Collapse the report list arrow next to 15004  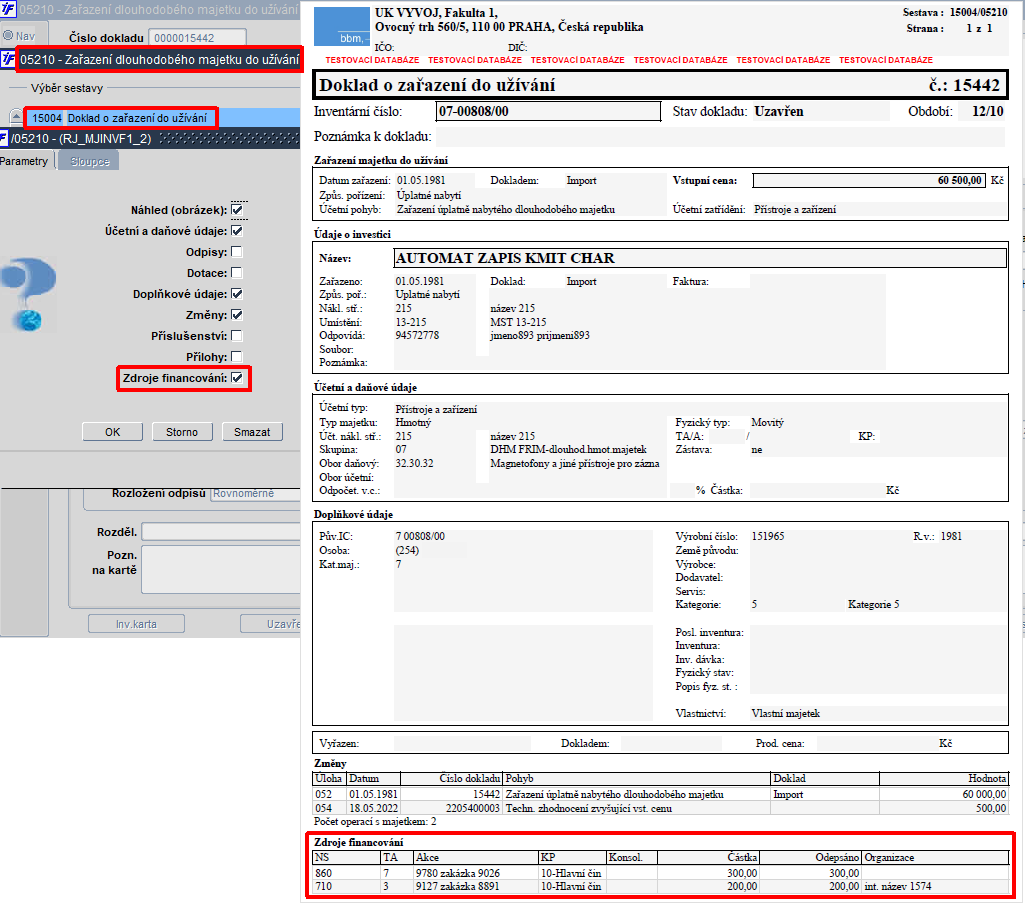pos(16,117)
